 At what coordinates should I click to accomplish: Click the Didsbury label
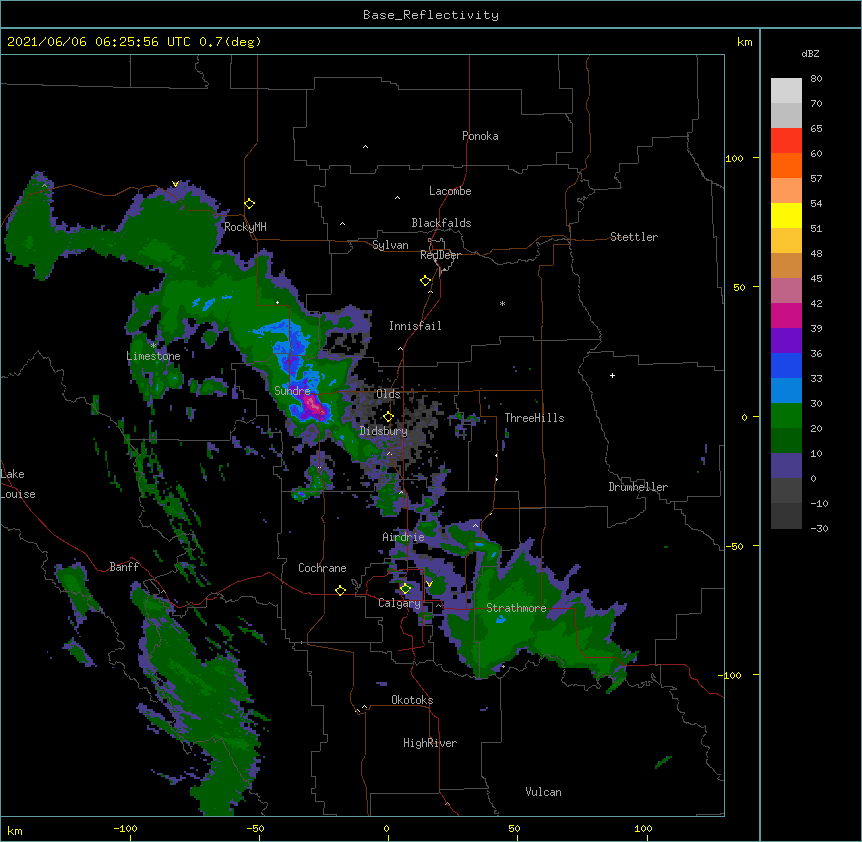coord(383,431)
